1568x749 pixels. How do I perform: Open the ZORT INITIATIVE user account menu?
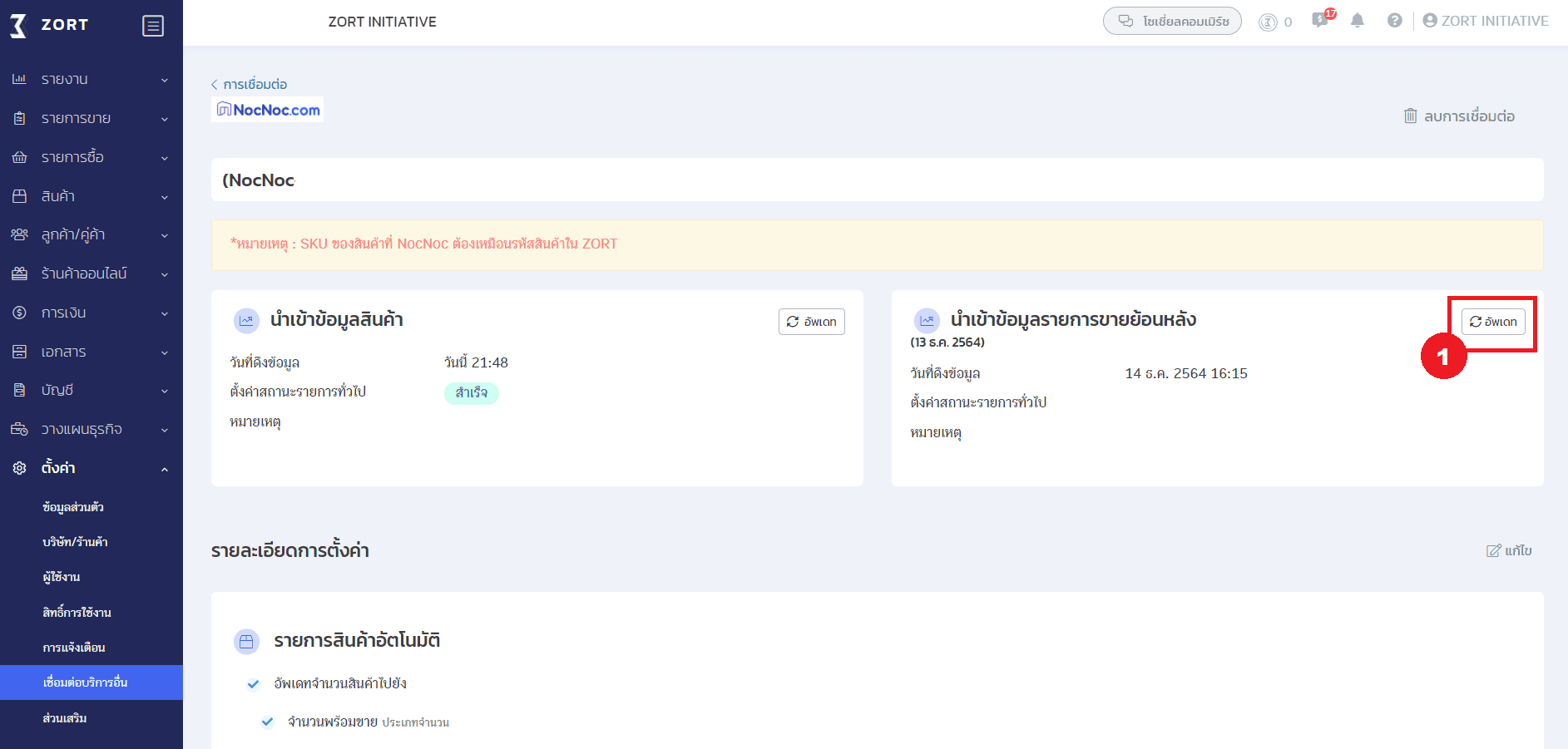coord(1486,21)
